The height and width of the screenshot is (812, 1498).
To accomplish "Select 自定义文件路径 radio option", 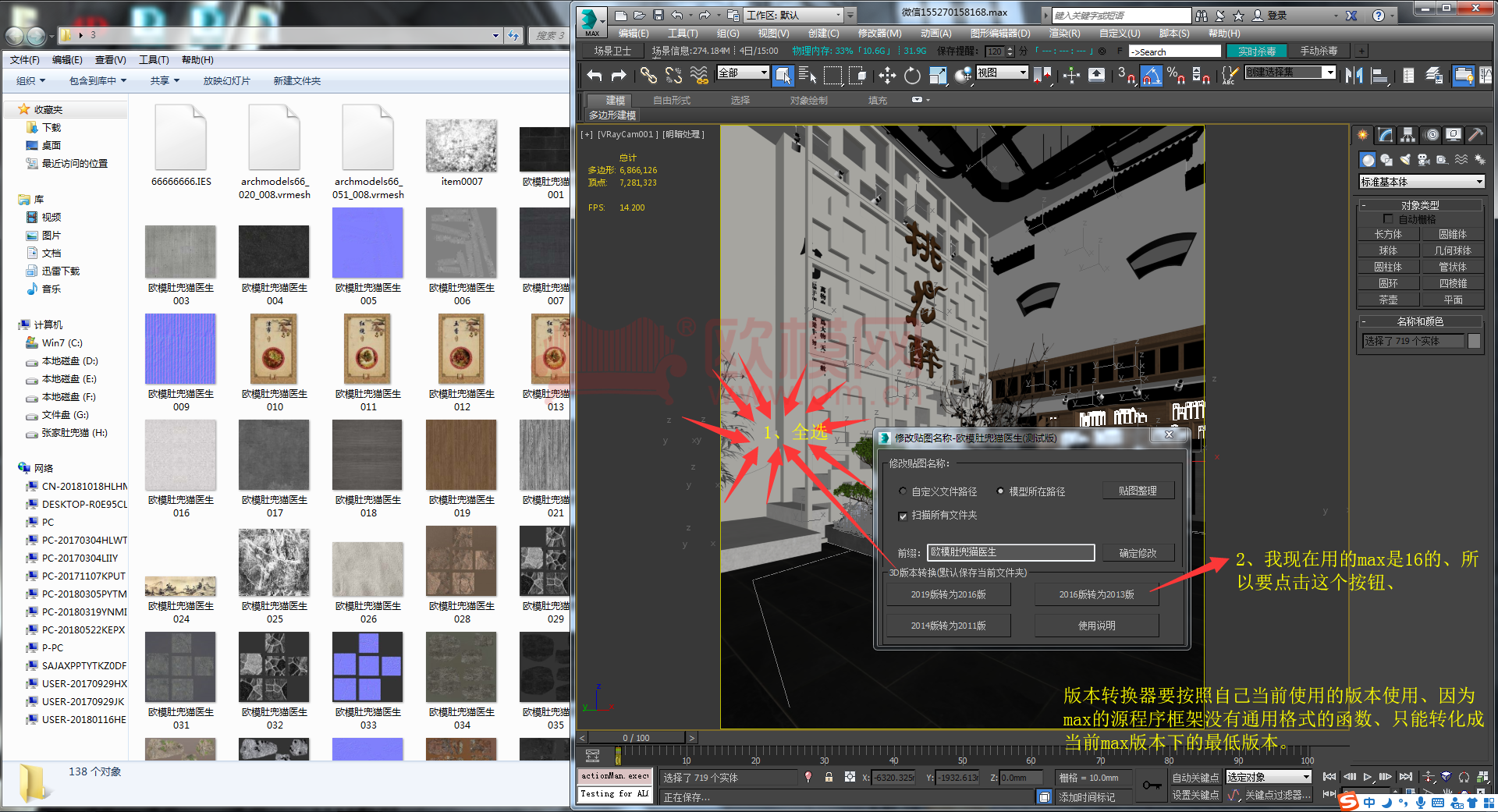I will coord(903,491).
